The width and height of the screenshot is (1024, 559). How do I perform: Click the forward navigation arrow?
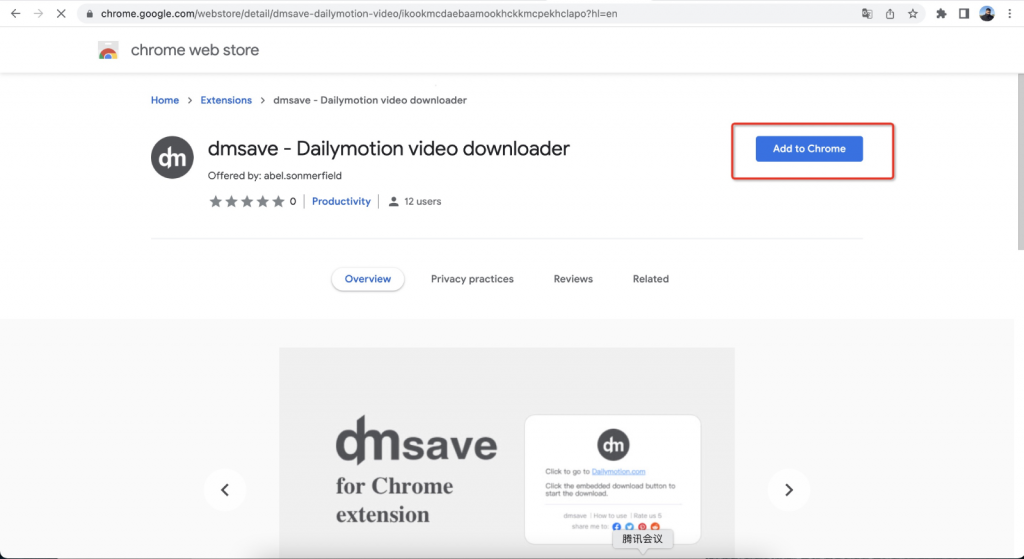coord(39,14)
